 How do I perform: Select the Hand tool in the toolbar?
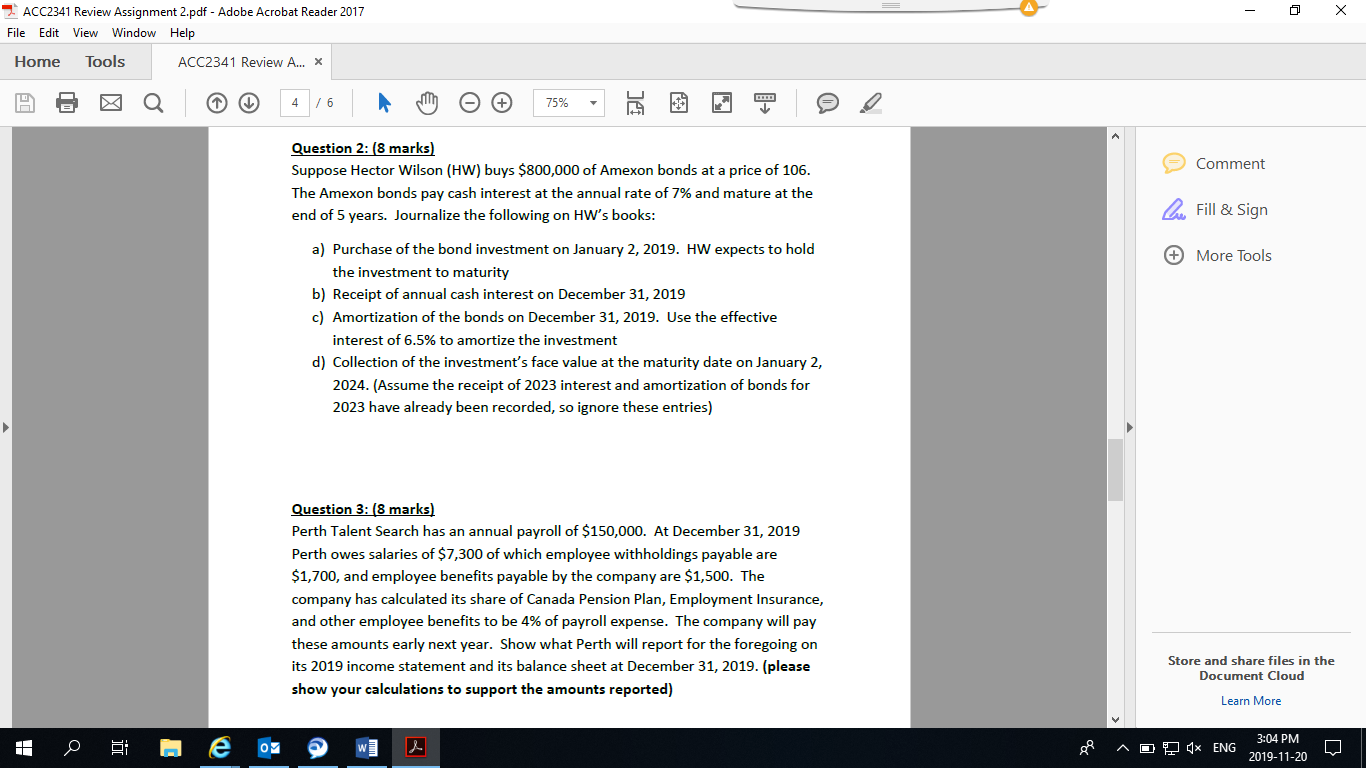pos(427,102)
